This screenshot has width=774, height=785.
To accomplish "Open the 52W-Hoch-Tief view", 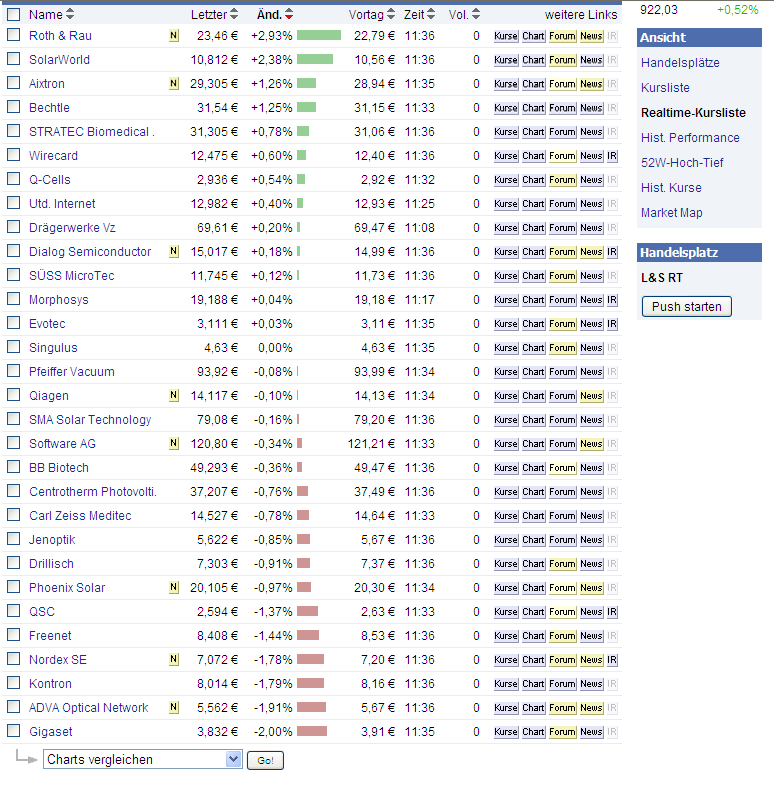I will click(x=682, y=163).
